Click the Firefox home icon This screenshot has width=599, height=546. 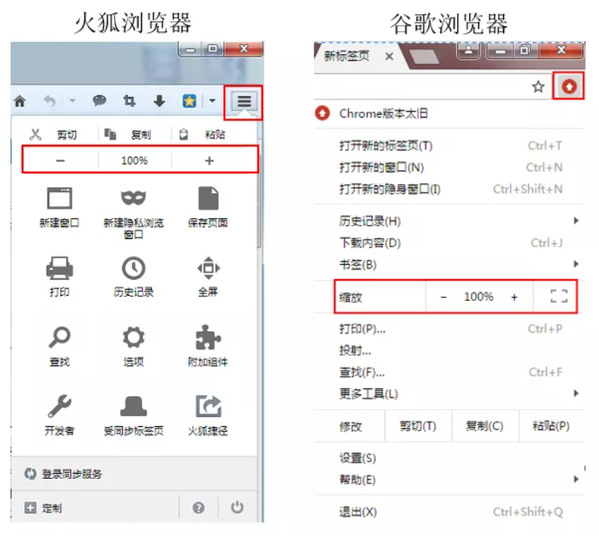pos(20,101)
